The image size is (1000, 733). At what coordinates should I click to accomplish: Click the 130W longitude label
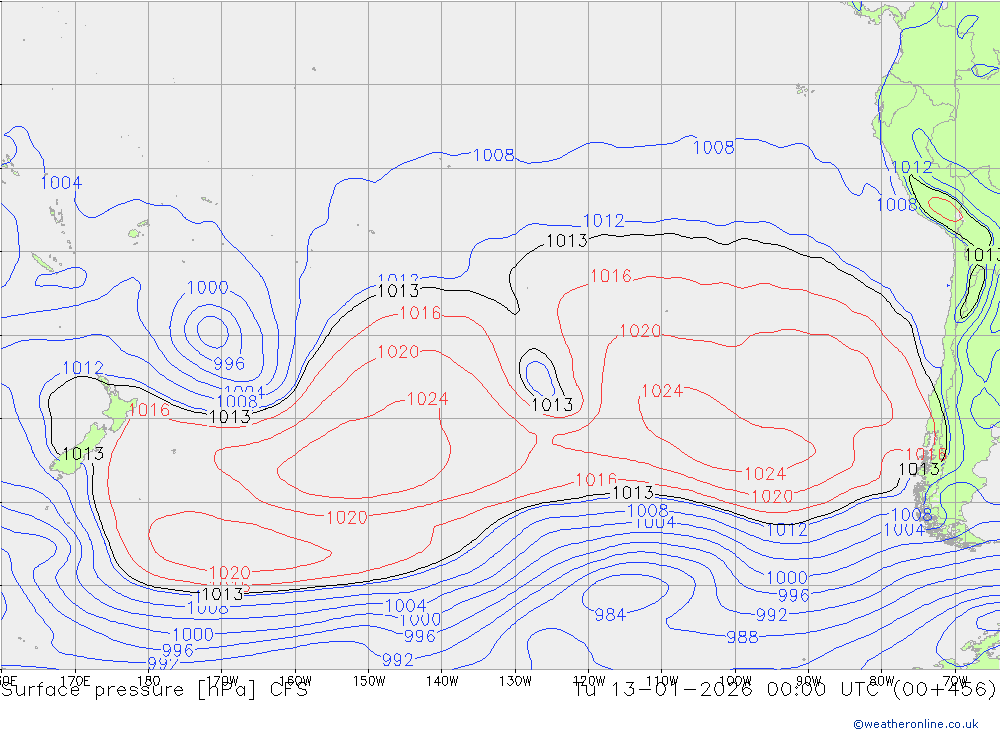pos(515,680)
